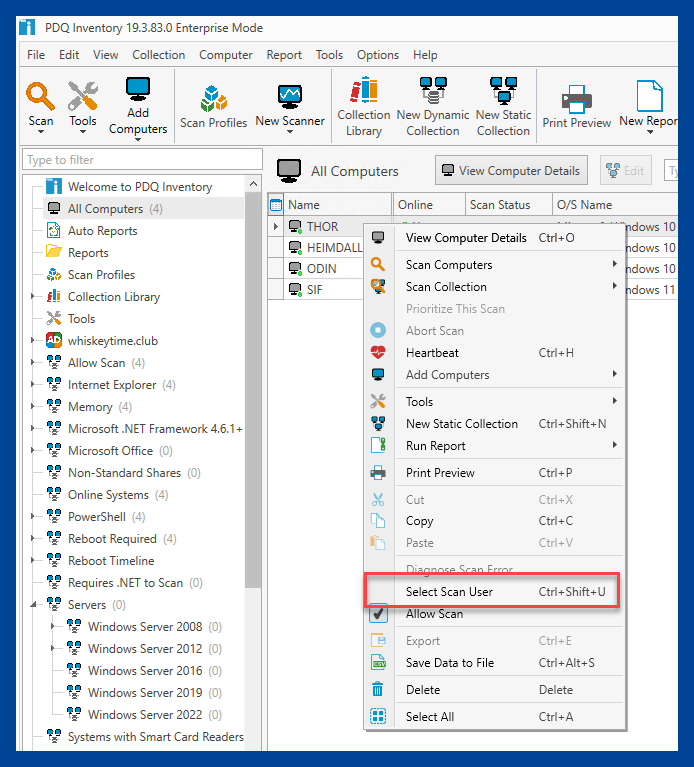694x767 pixels.
Task: Open the Add Computers toolbar dropdown arrow
Action: coord(138,139)
